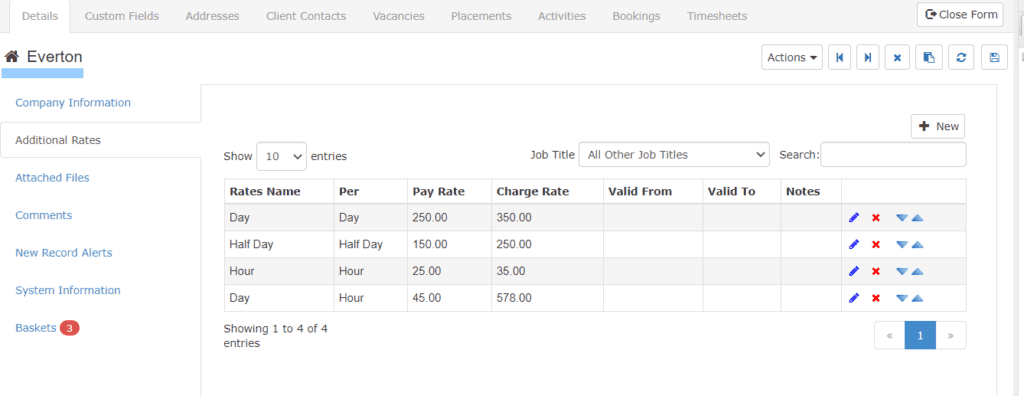This screenshot has height=396, width=1024.
Task: Move up the Day rate charged 350.00
Action: coord(917,218)
